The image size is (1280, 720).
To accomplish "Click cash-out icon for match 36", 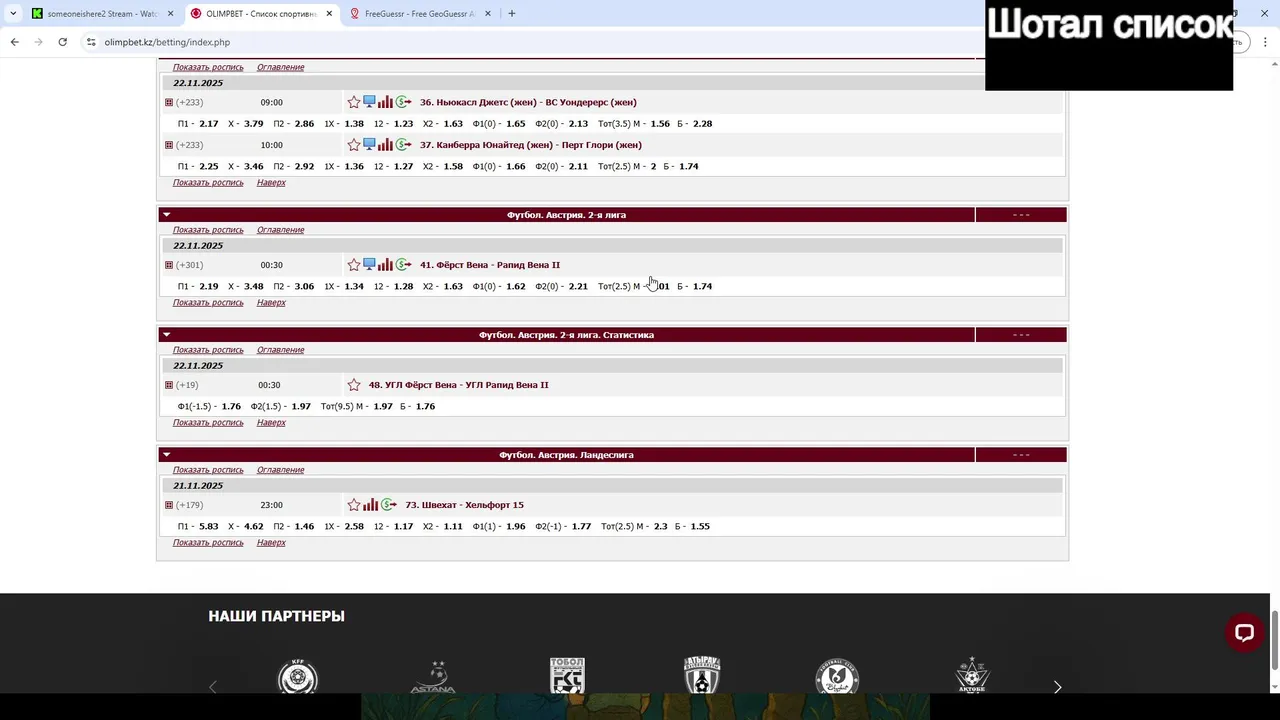I will tap(403, 102).
